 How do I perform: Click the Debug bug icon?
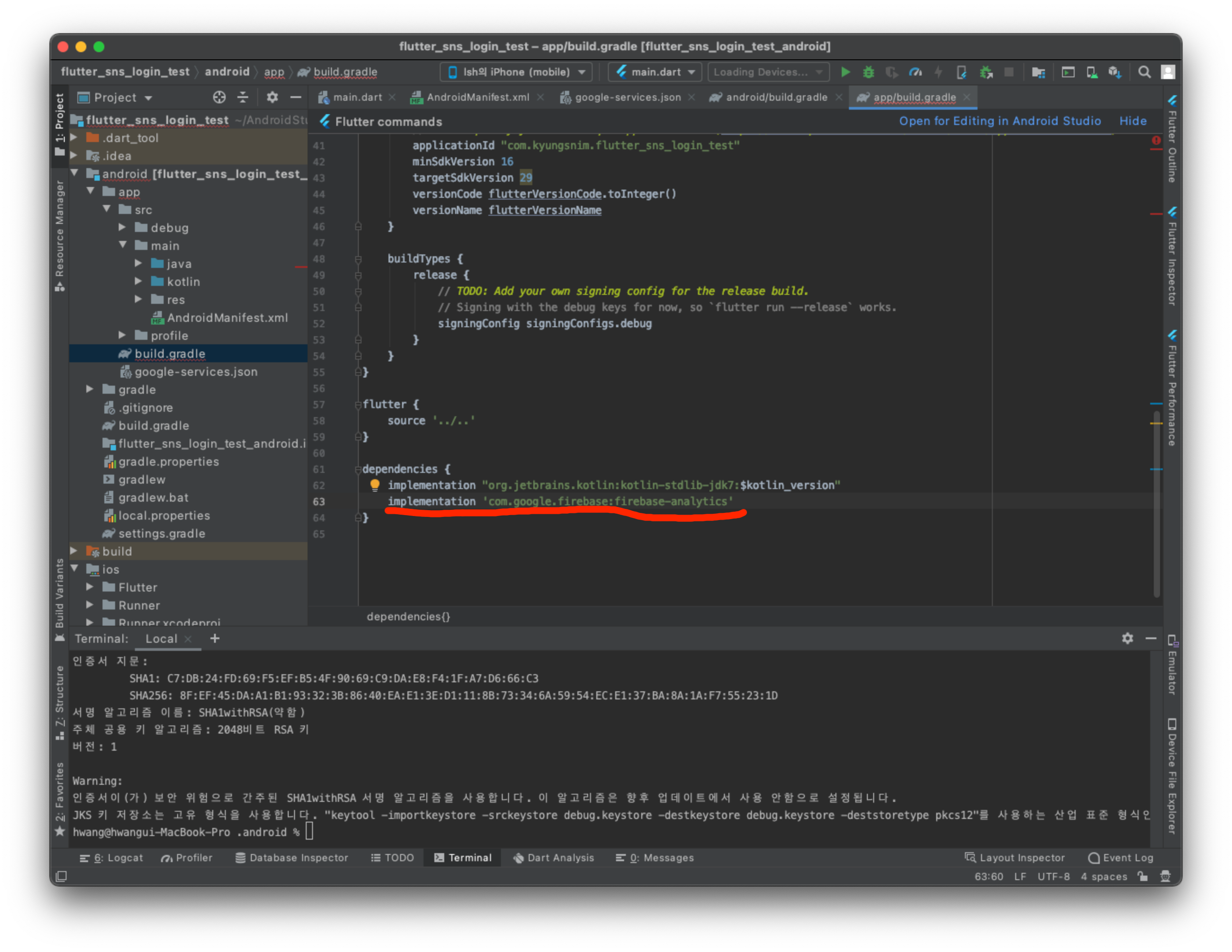tap(868, 72)
